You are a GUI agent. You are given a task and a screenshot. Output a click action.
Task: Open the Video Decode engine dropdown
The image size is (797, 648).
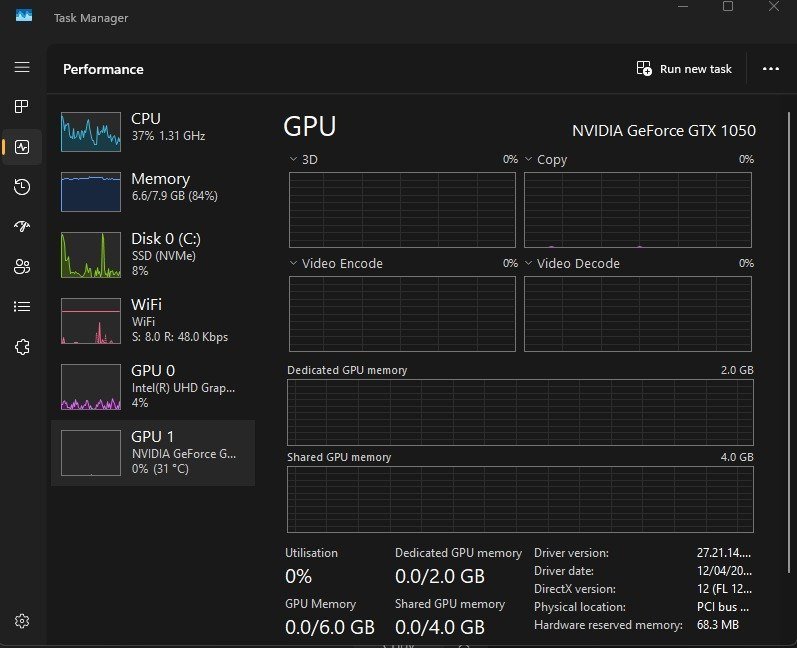[x=529, y=263]
